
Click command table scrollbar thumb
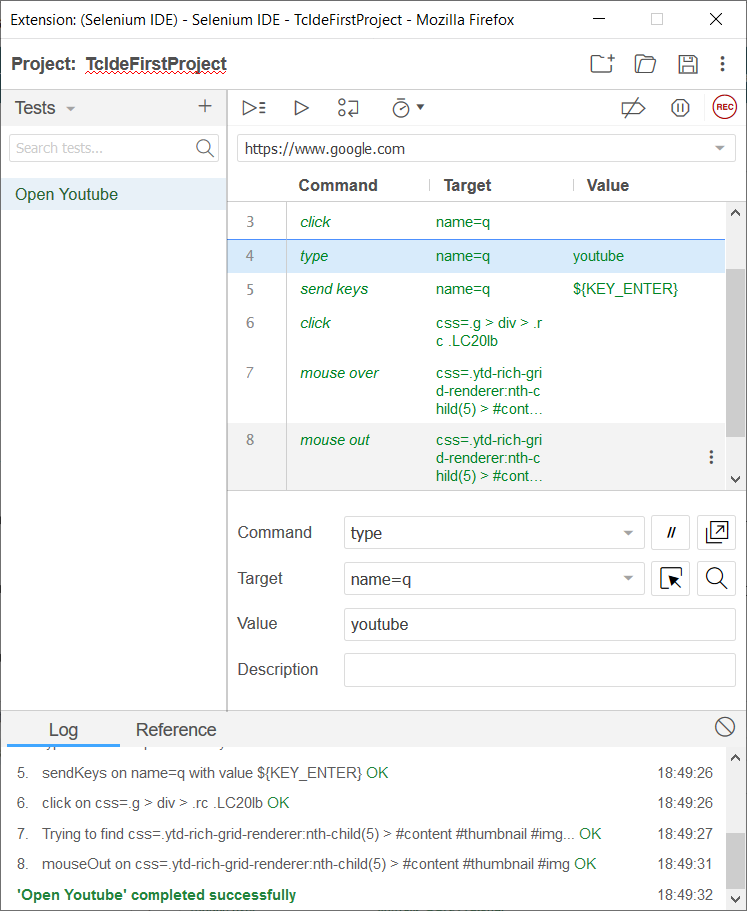735,352
